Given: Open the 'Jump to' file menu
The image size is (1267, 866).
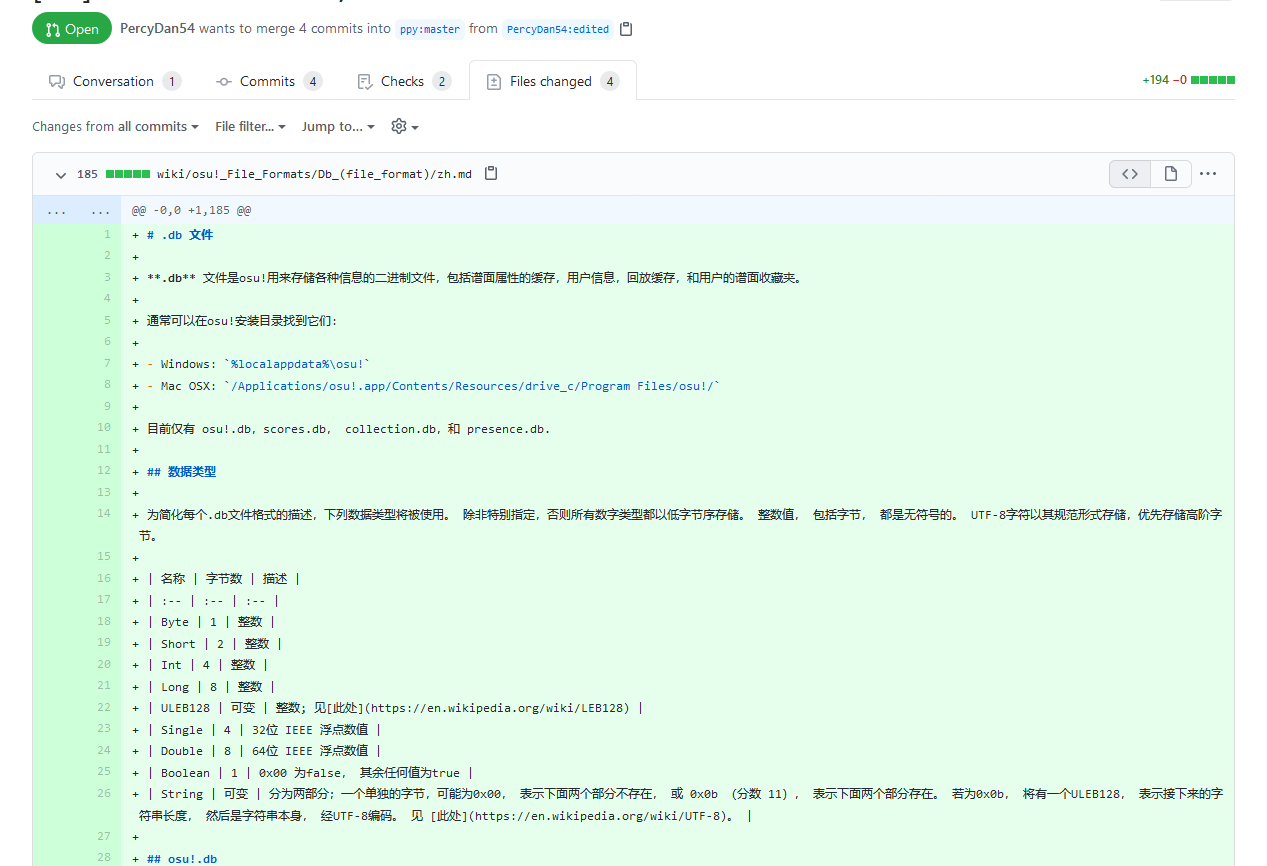Looking at the screenshot, I should tap(338, 127).
